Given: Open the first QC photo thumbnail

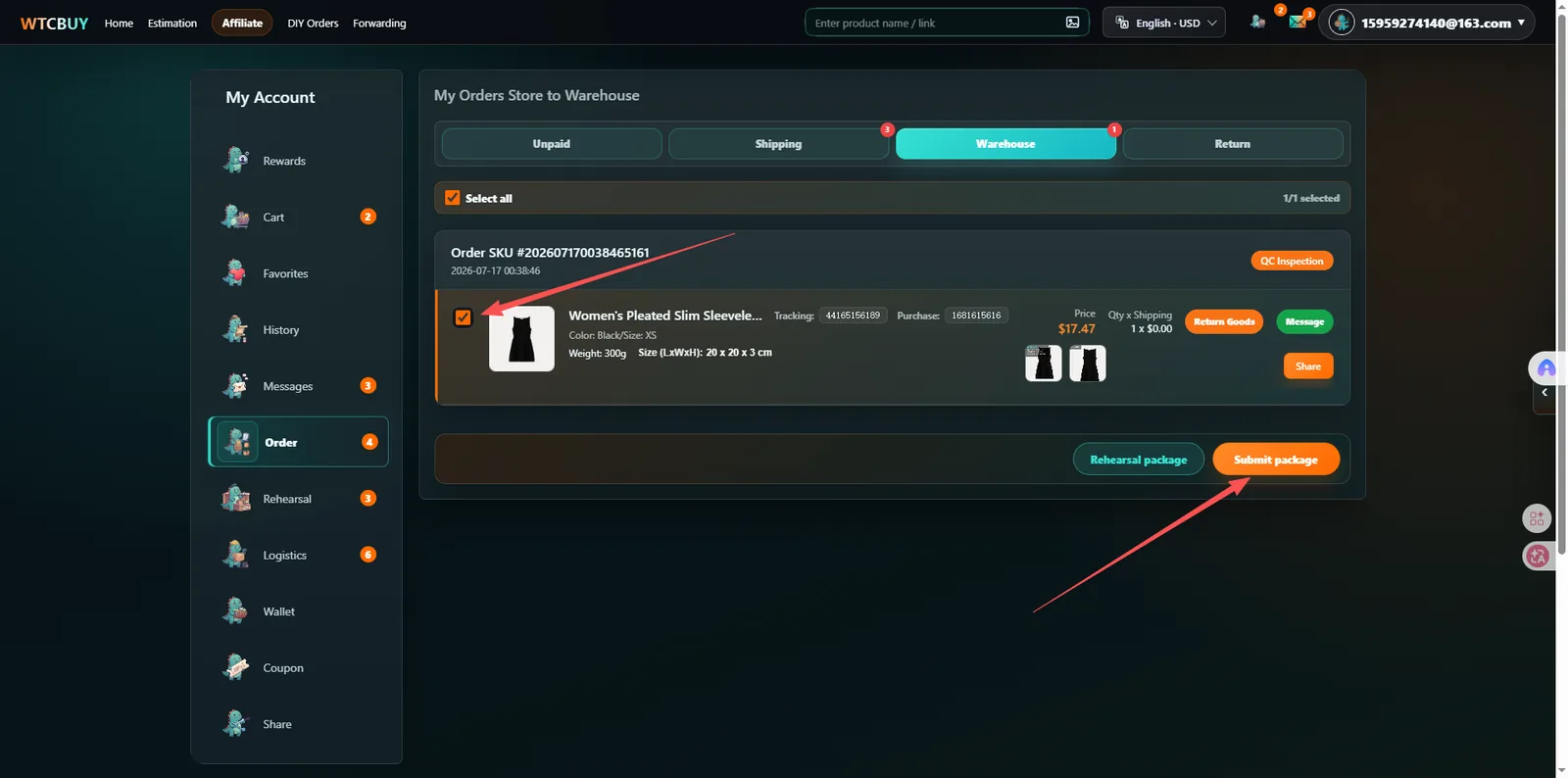Looking at the screenshot, I should [1044, 364].
